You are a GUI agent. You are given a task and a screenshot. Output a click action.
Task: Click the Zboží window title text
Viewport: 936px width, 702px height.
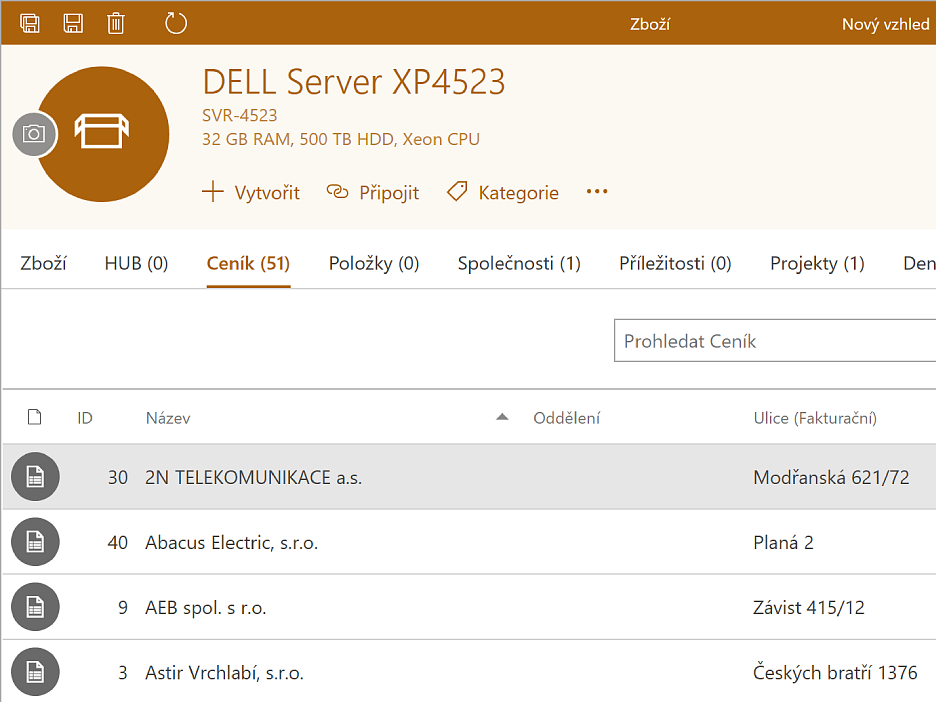click(x=650, y=24)
